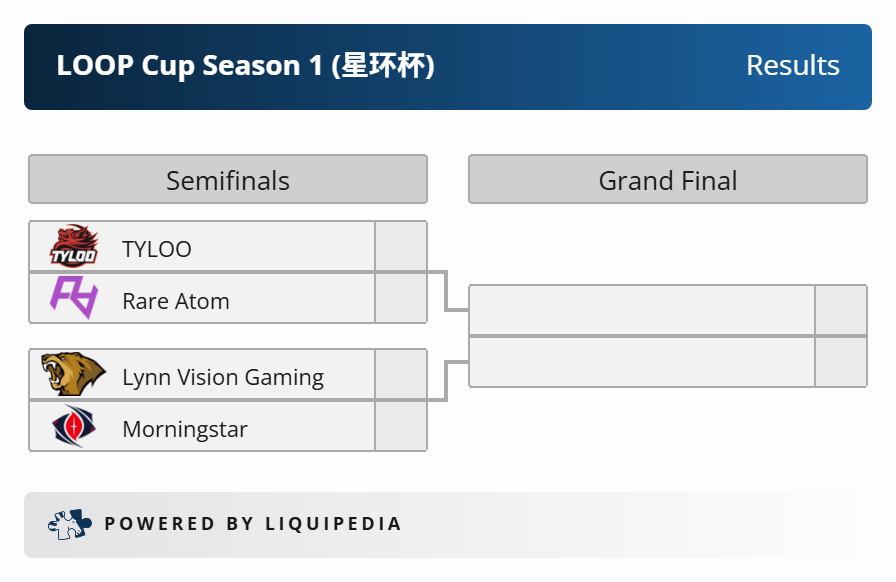Viewport: 896px width, 582px height.
Task: Click the top Grand Final score box
Action: [x=841, y=311]
